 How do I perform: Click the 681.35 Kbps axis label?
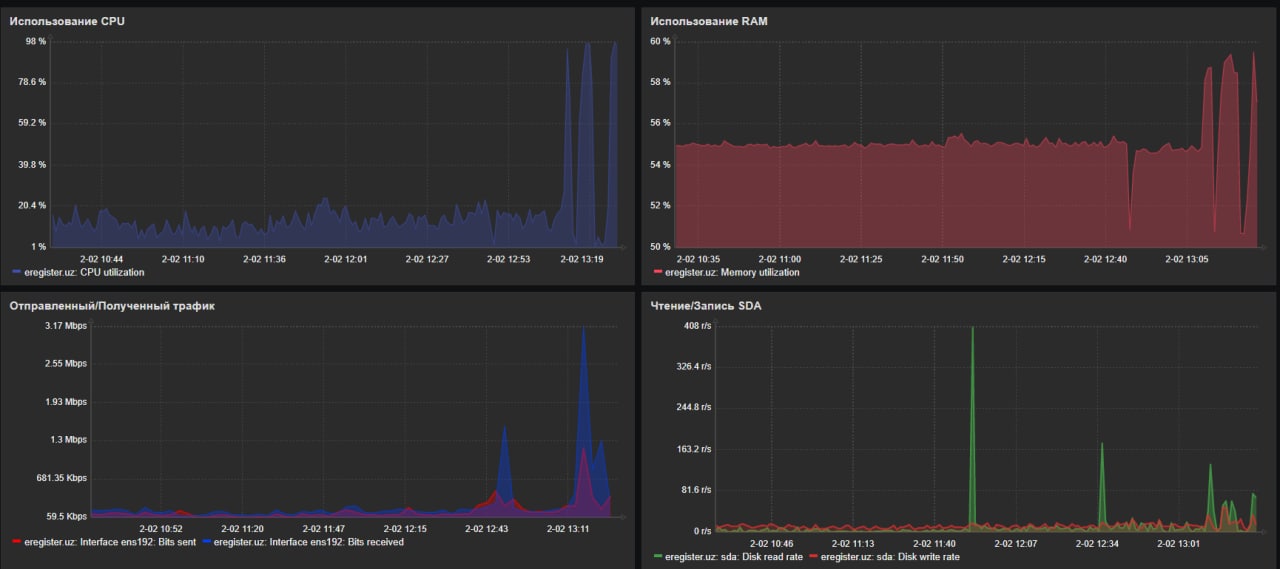coord(62,478)
